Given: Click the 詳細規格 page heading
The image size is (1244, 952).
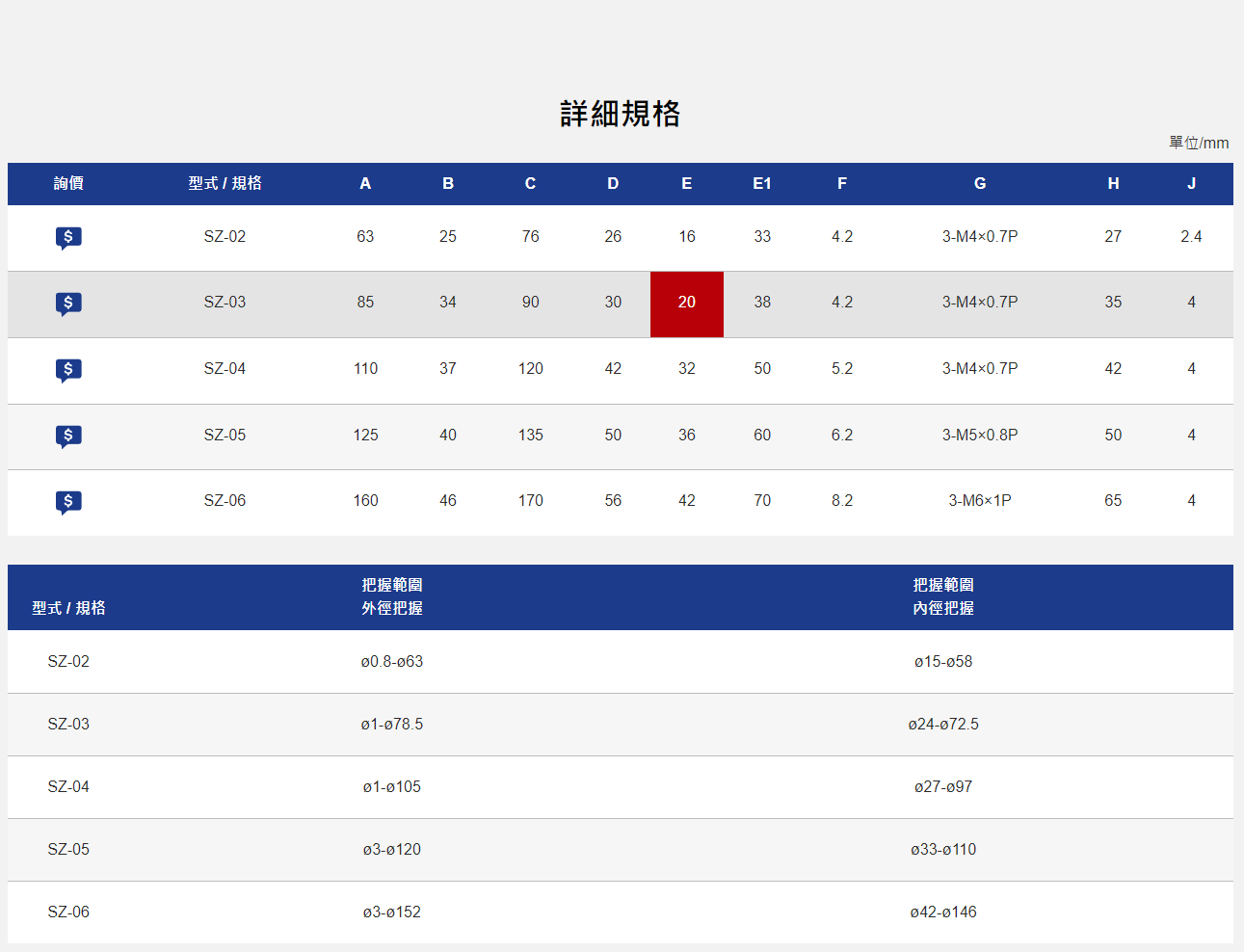Looking at the screenshot, I should coord(621,114).
